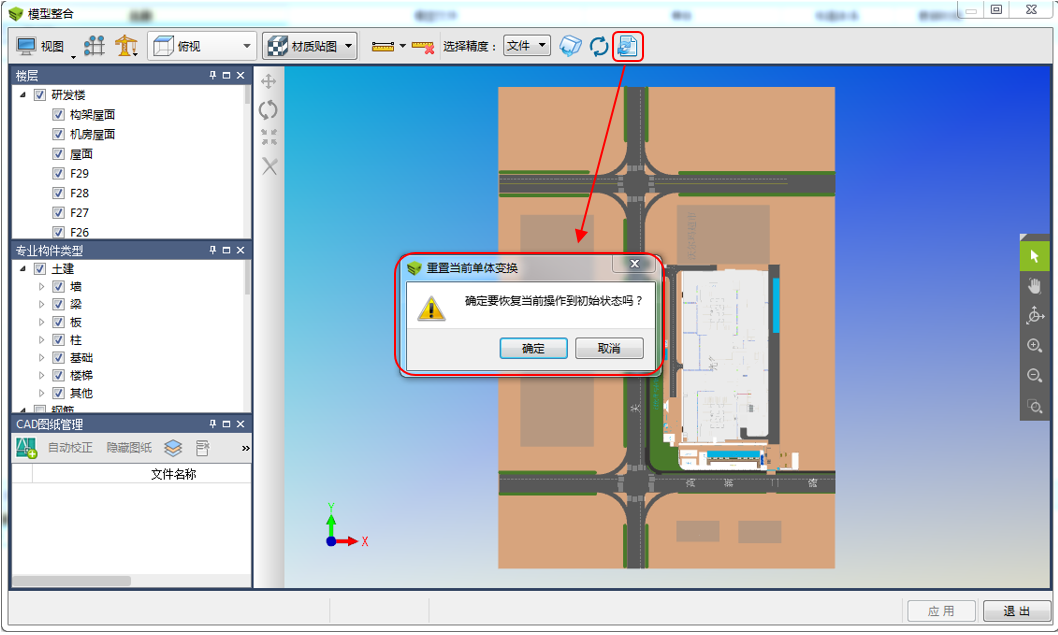Click the CAD panel horizontal scrollbar
The height and width of the screenshot is (635, 1058).
click(72, 581)
